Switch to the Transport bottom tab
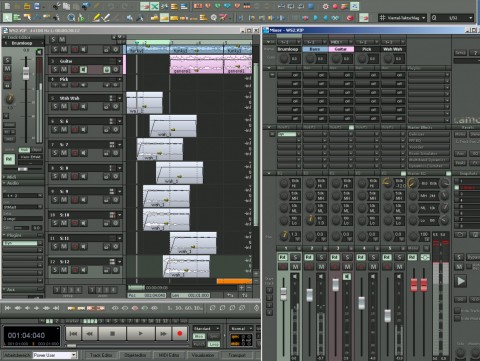This screenshot has width=480, height=361. 237,355
